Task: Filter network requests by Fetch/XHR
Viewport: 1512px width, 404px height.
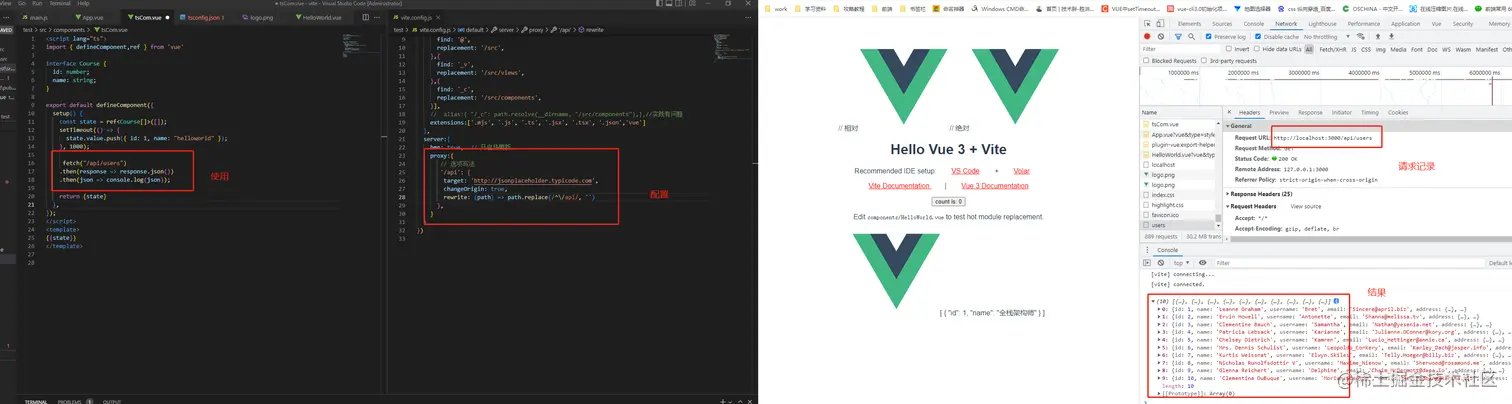Action: (x=1333, y=49)
